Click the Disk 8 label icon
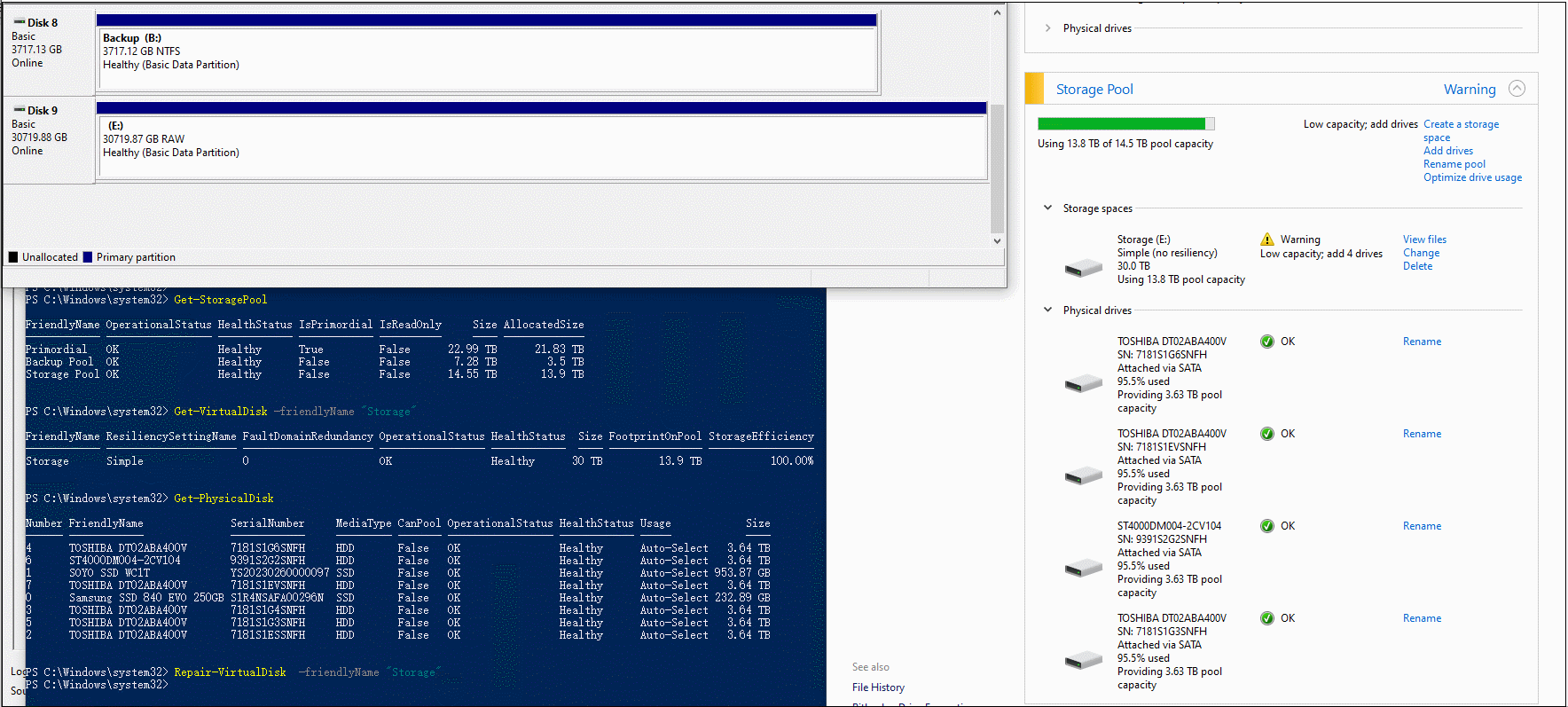Screen dimensions: 1568x707 [x=20, y=22]
